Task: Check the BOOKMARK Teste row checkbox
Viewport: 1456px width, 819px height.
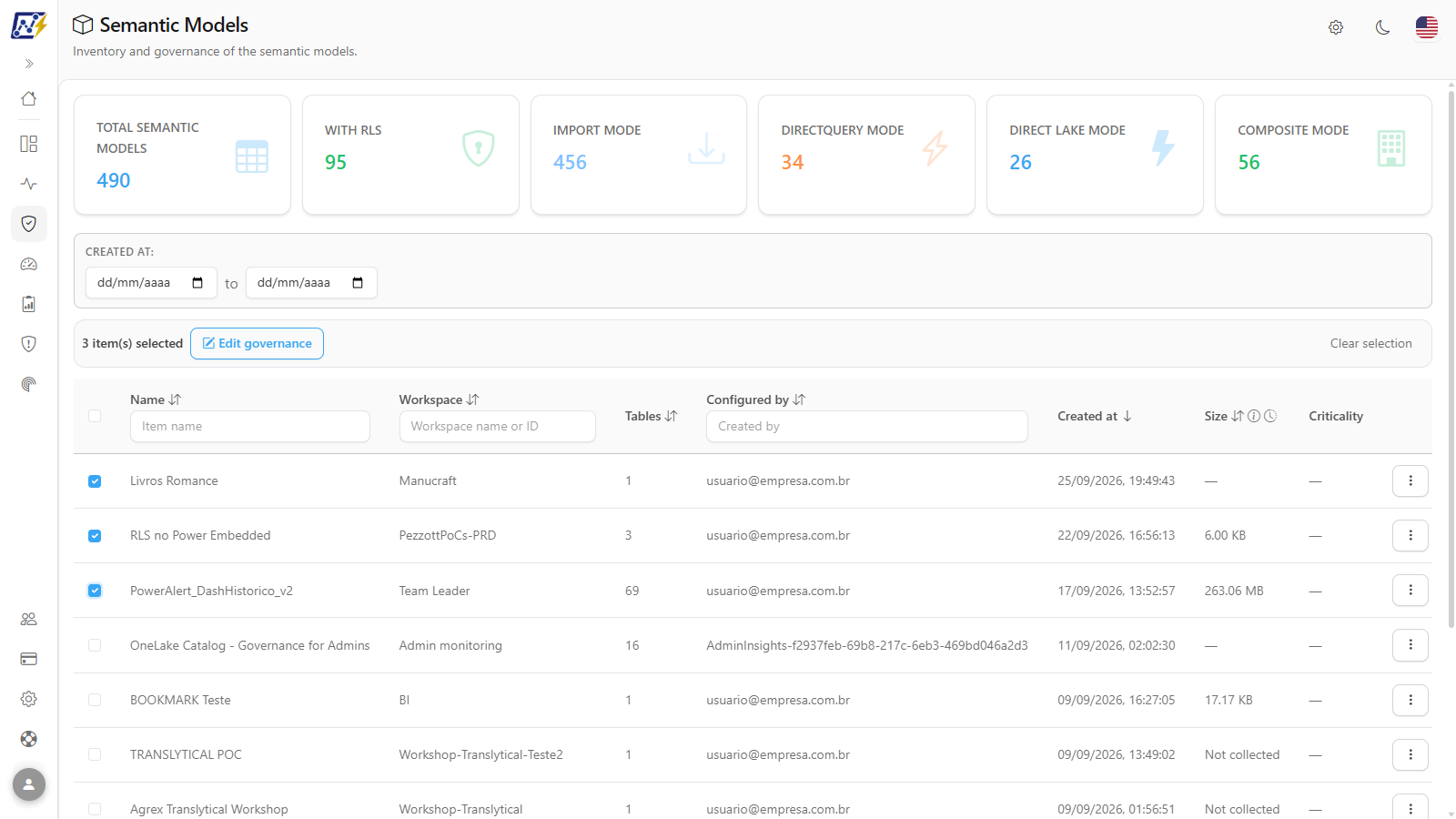Action: pyautogui.click(x=95, y=700)
